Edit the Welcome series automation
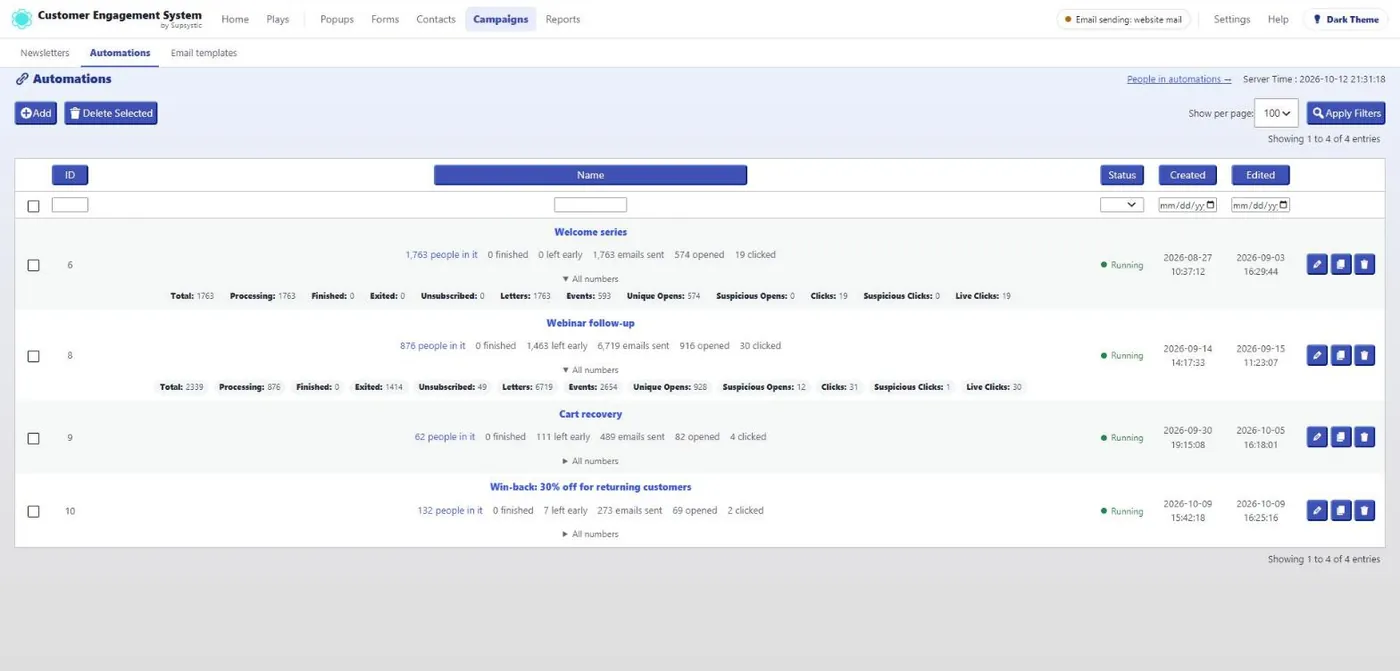The width and height of the screenshot is (1400, 671). coord(1317,265)
